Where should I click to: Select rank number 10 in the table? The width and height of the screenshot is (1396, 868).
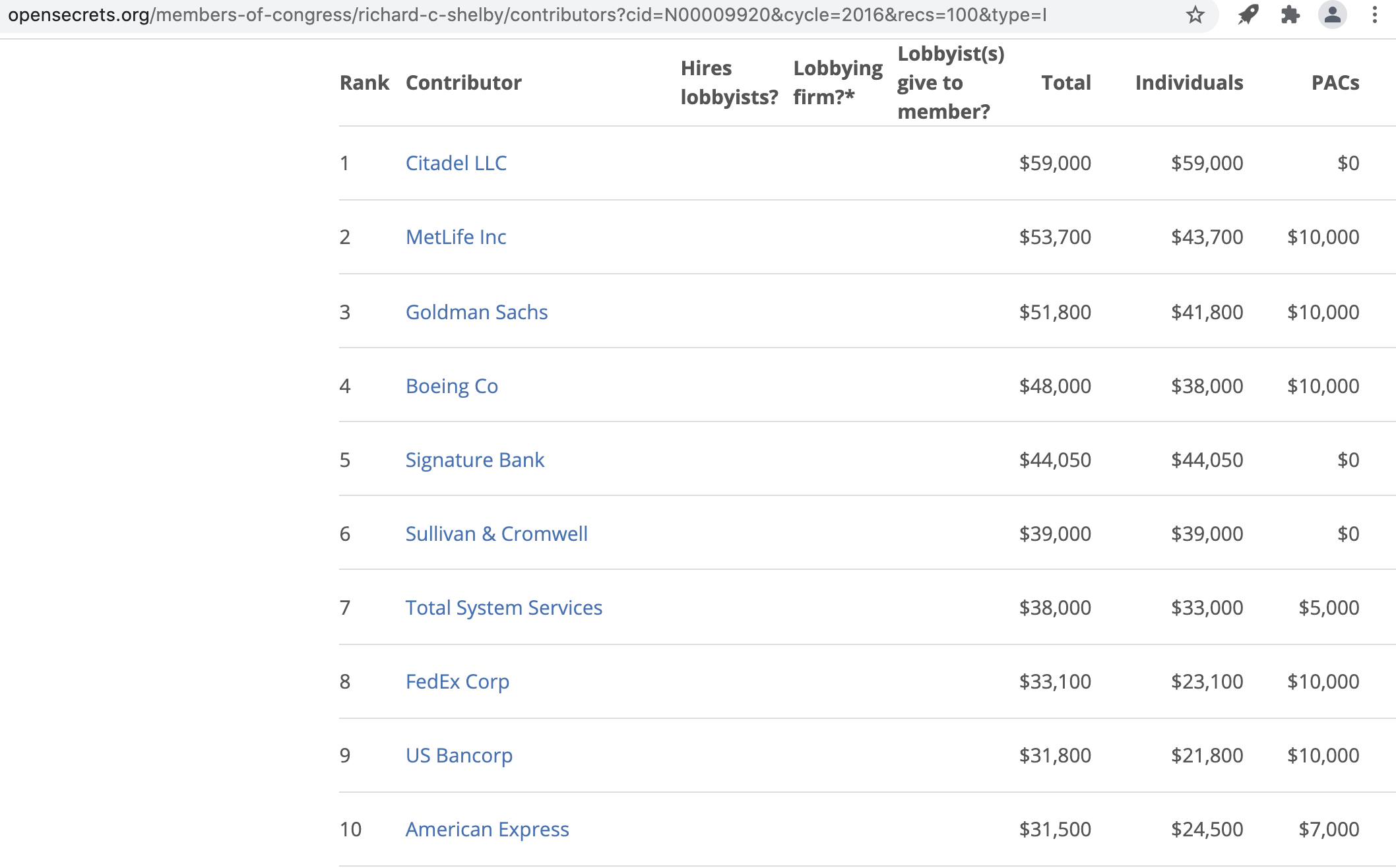click(350, 829)
